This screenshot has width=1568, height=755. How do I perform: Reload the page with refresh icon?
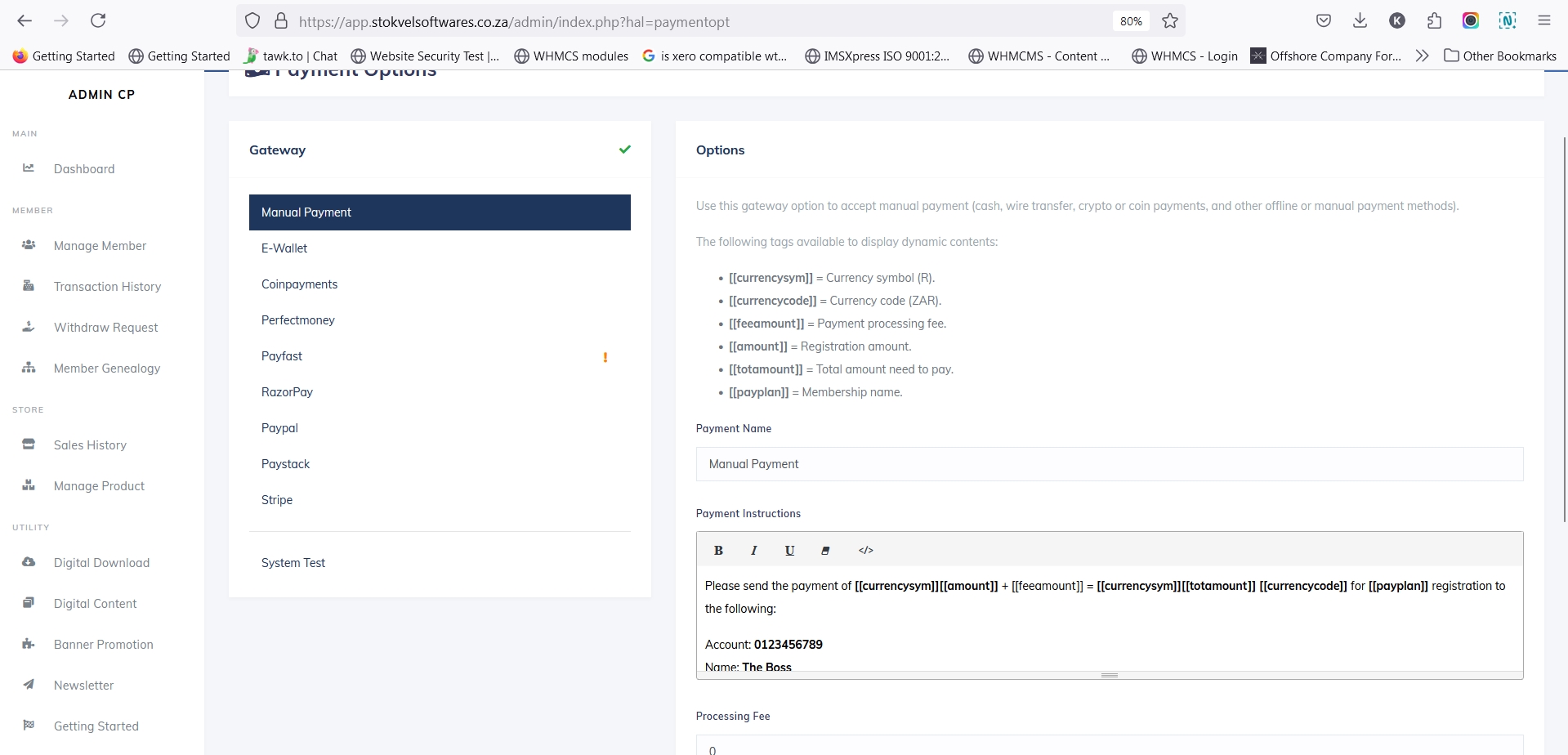(98, 20)
